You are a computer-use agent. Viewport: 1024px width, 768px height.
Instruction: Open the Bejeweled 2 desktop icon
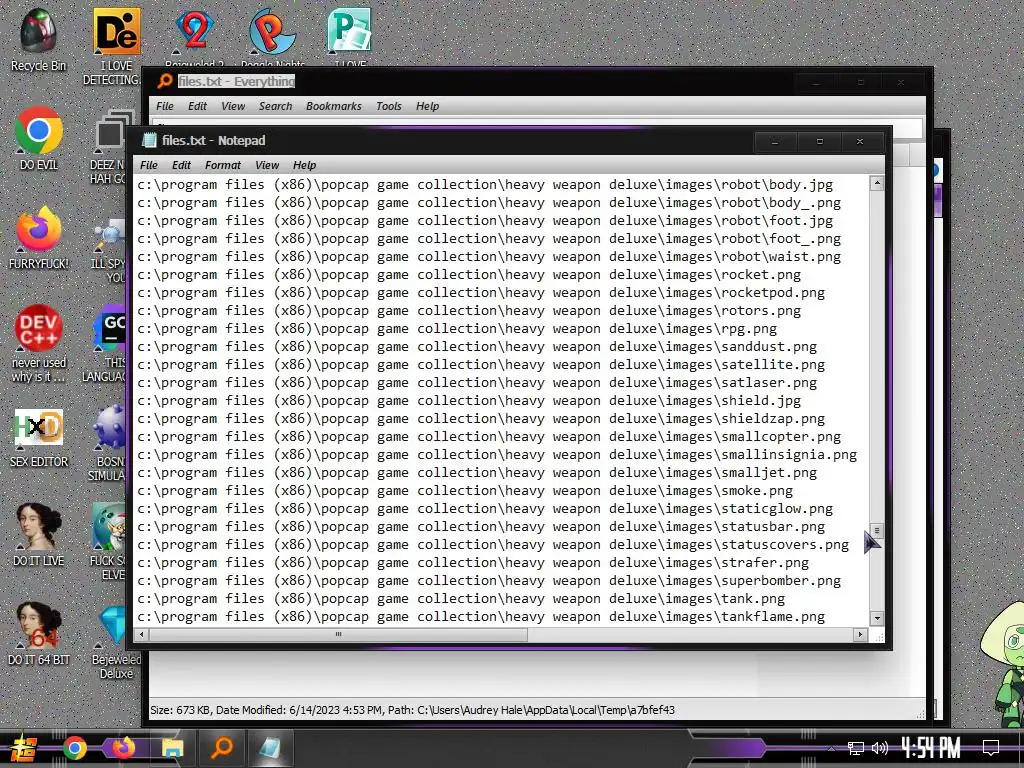click(194, 36)
